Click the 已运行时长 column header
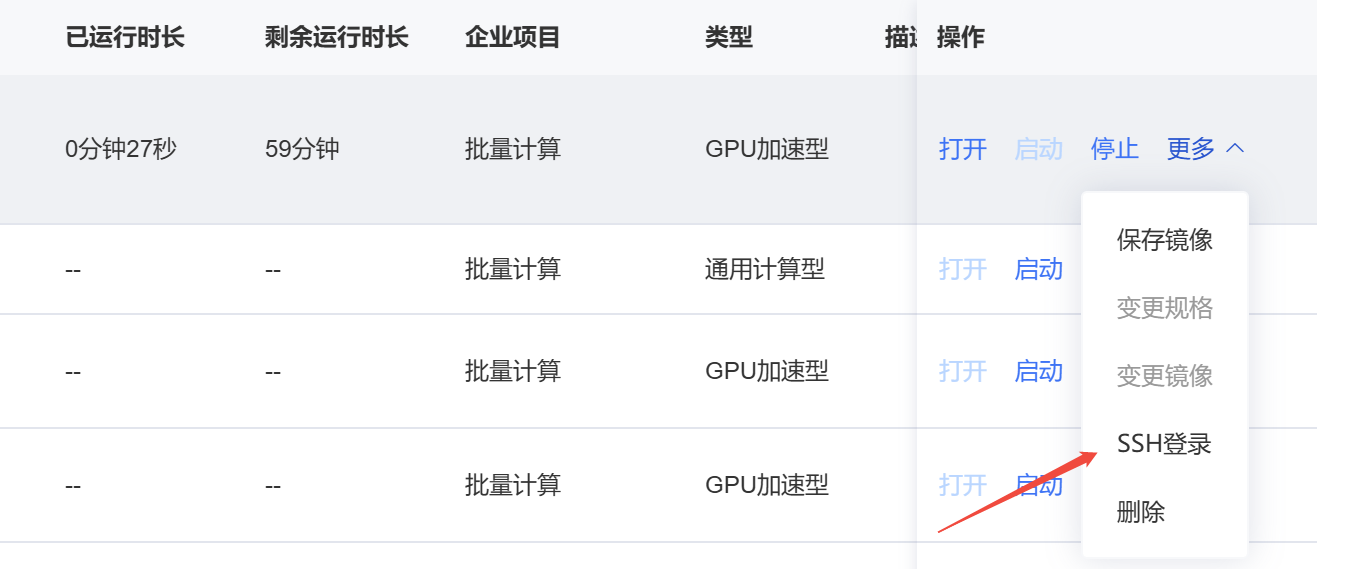The width and height of the screenshot is (1345, 569). (x=125, y=38)
